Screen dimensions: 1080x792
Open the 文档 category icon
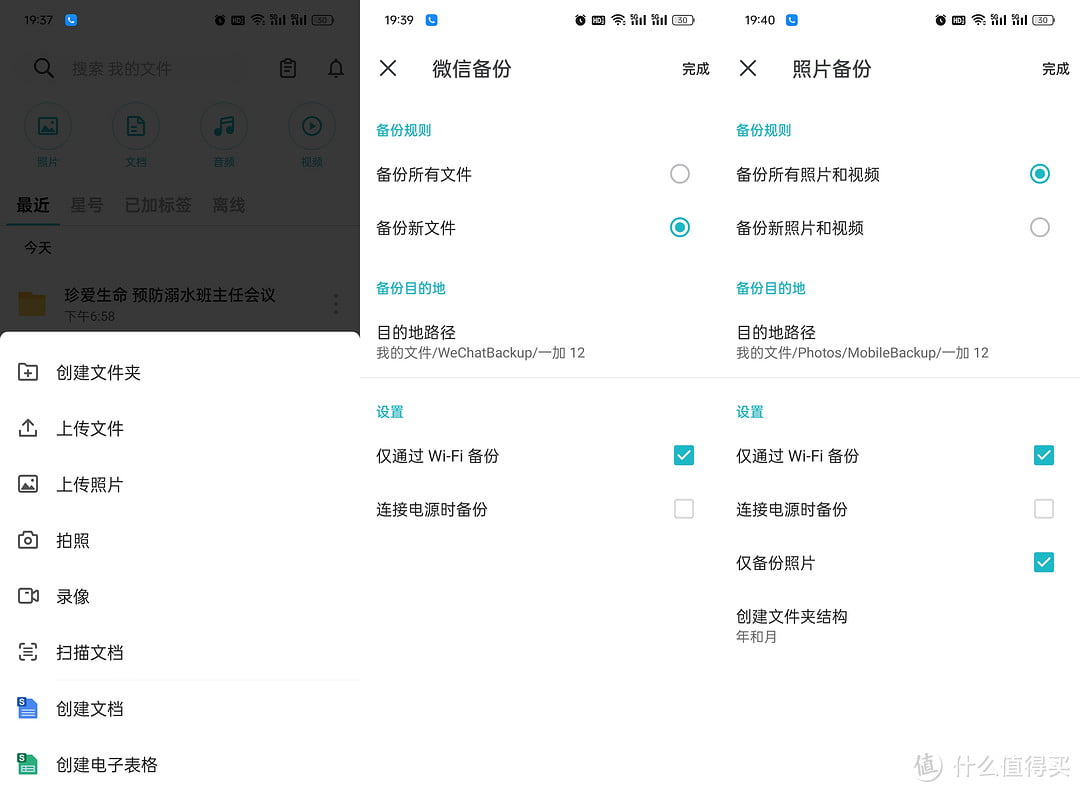[x=135, y=125]
